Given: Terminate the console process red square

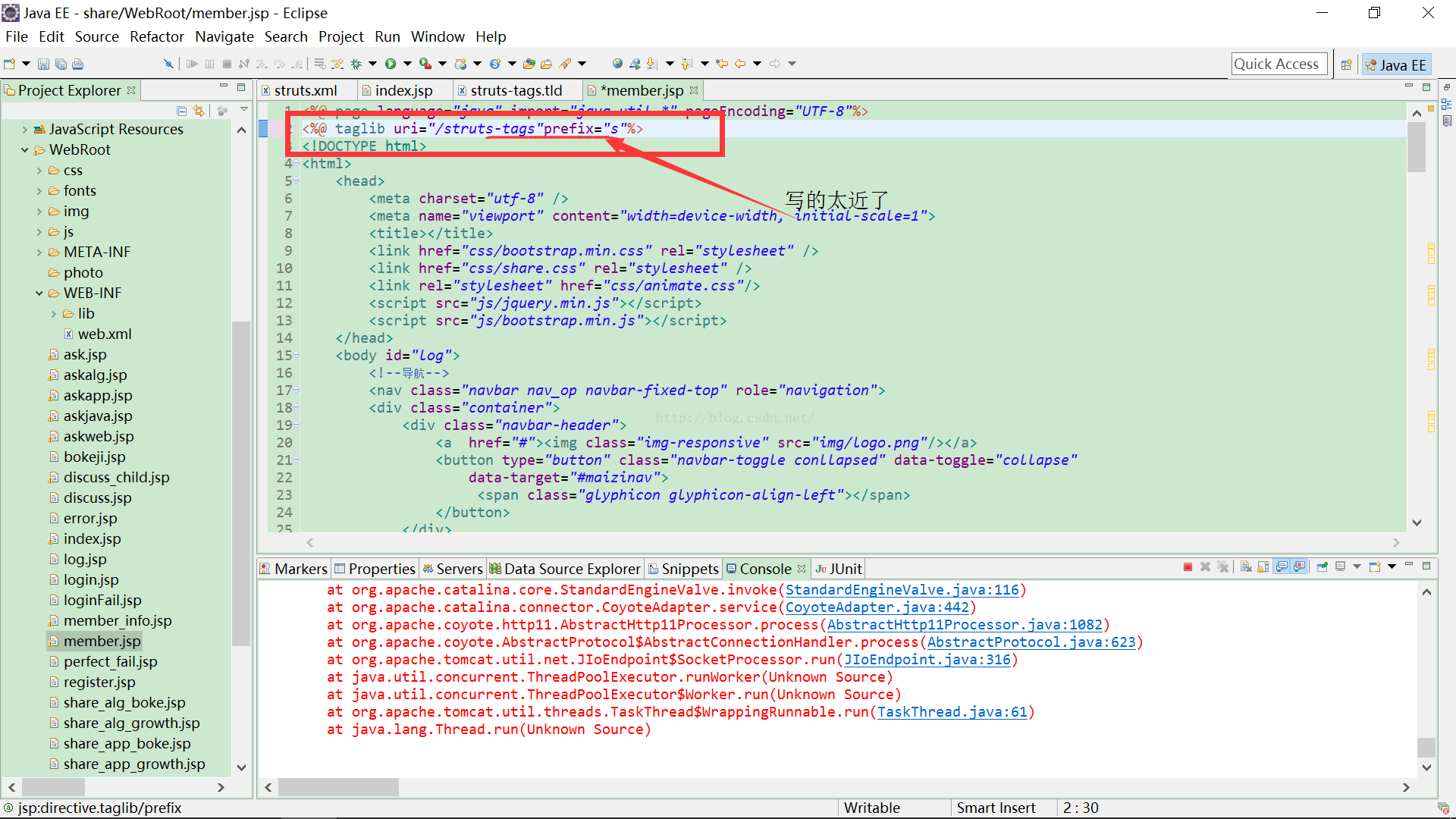Looking at the screenshot, I should 1188,566.
